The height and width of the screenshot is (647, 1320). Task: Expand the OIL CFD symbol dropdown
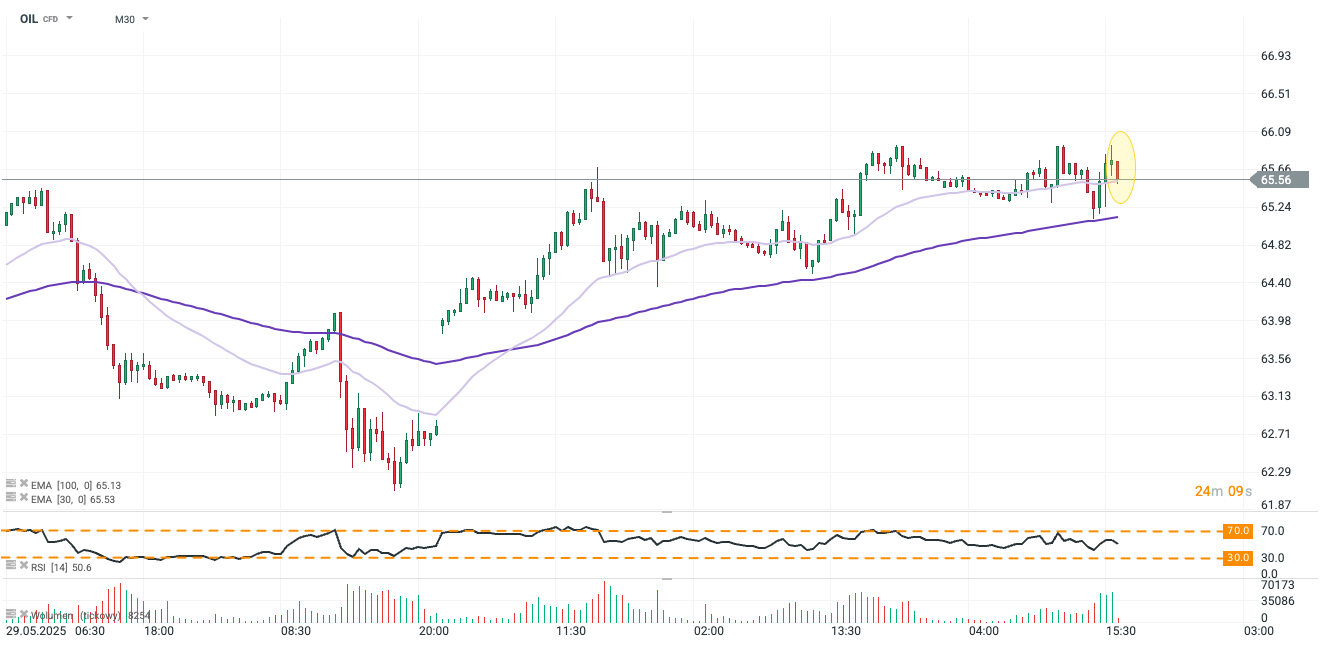click(69, 19)
